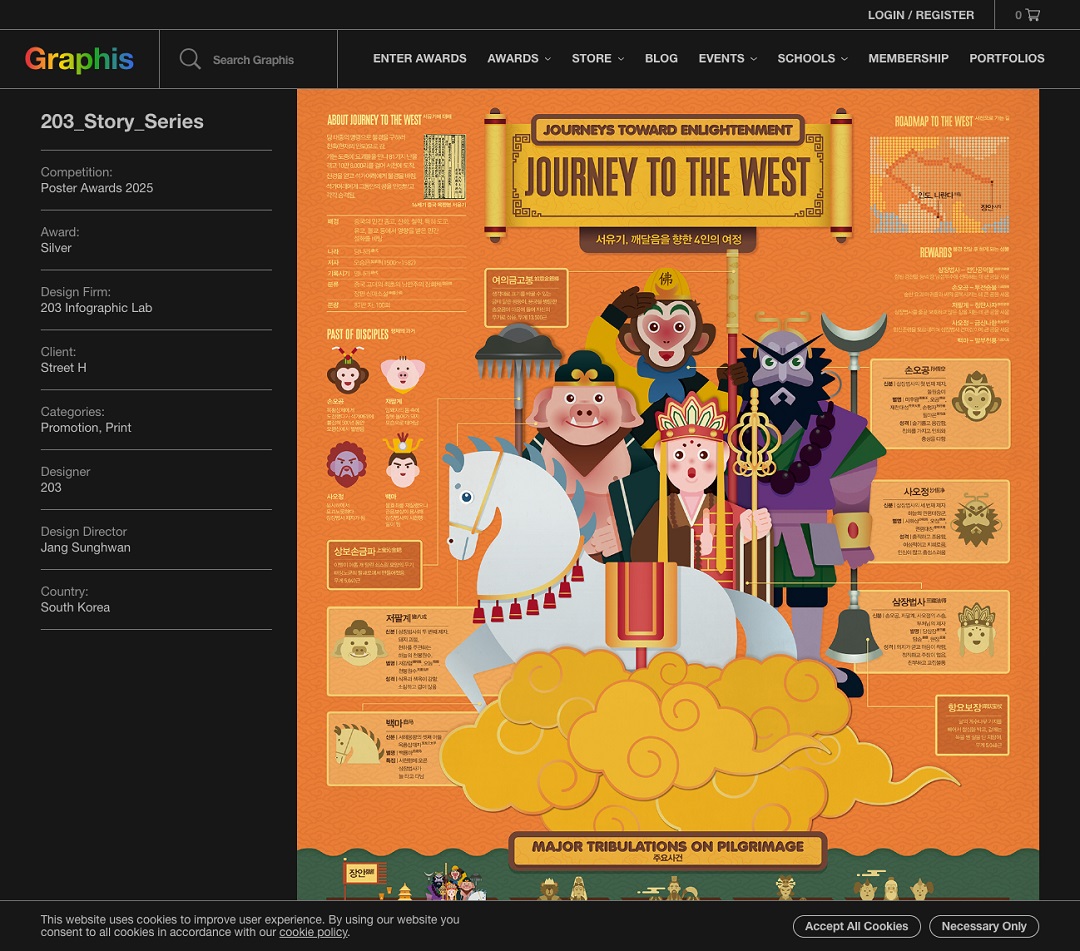Expand the Store dropdown chevron
The height and width of the screenshot is (951, 1080).
point(621,59)
